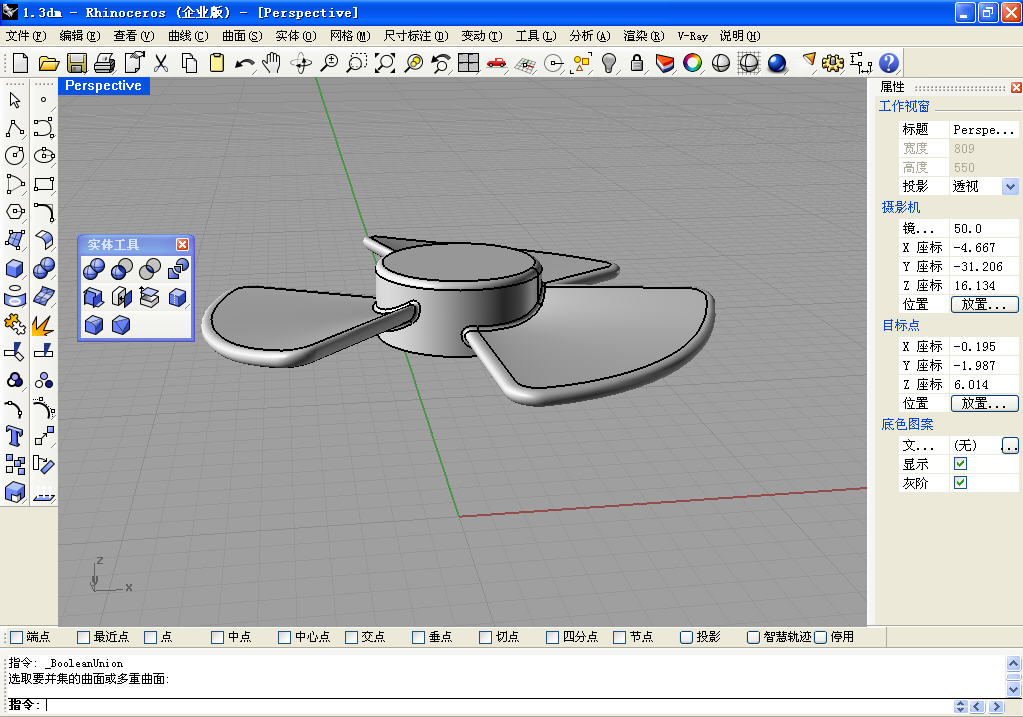Check the 停用 checkbox in the snap bar
The height and width of the screenshot is (717, 1023).
pos(821,637)
